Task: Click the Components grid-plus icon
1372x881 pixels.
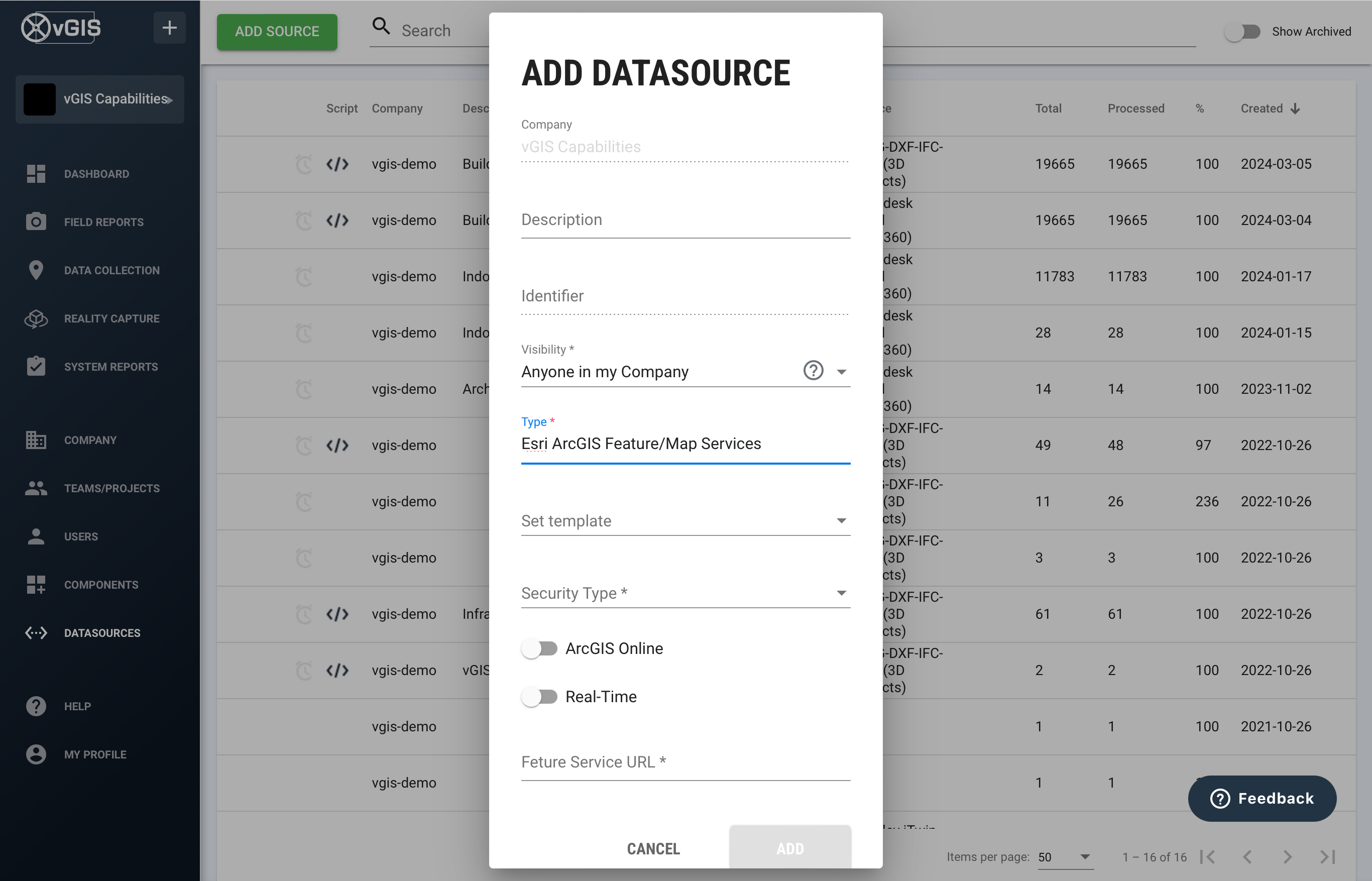Action: 36,585
